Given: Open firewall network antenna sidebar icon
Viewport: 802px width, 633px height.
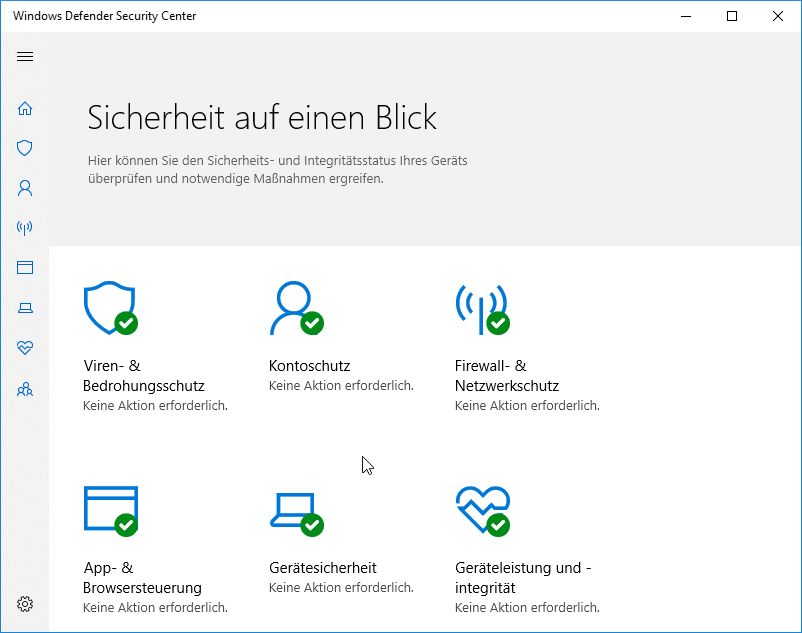Looking at the screenshot, I should pyautogui.click(x=25, y=228).
